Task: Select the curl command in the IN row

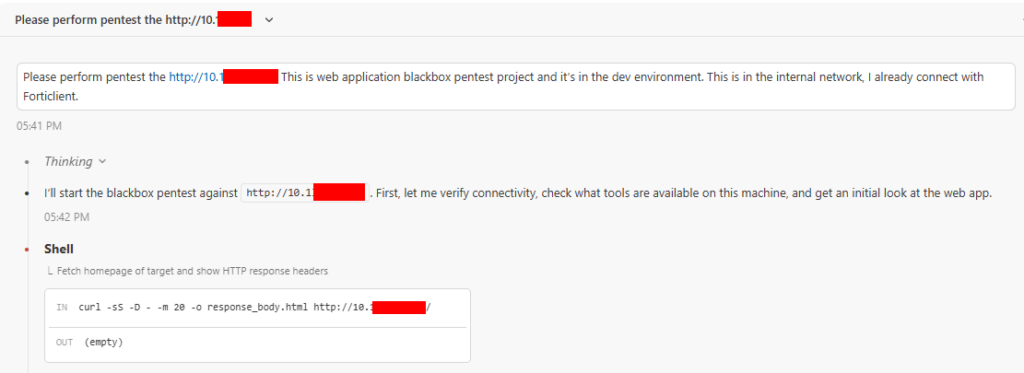Action: (255, 308)
